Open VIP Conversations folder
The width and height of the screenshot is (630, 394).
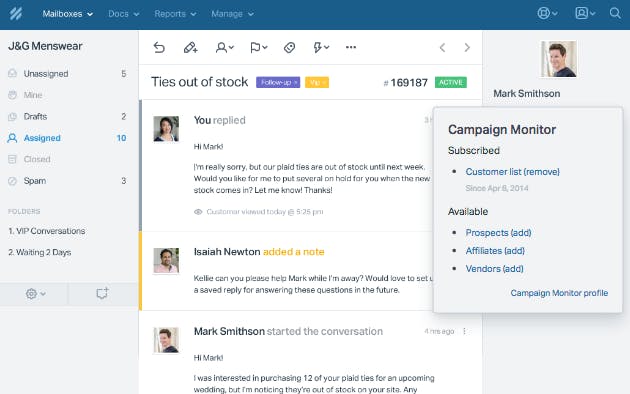coord(47,231)
